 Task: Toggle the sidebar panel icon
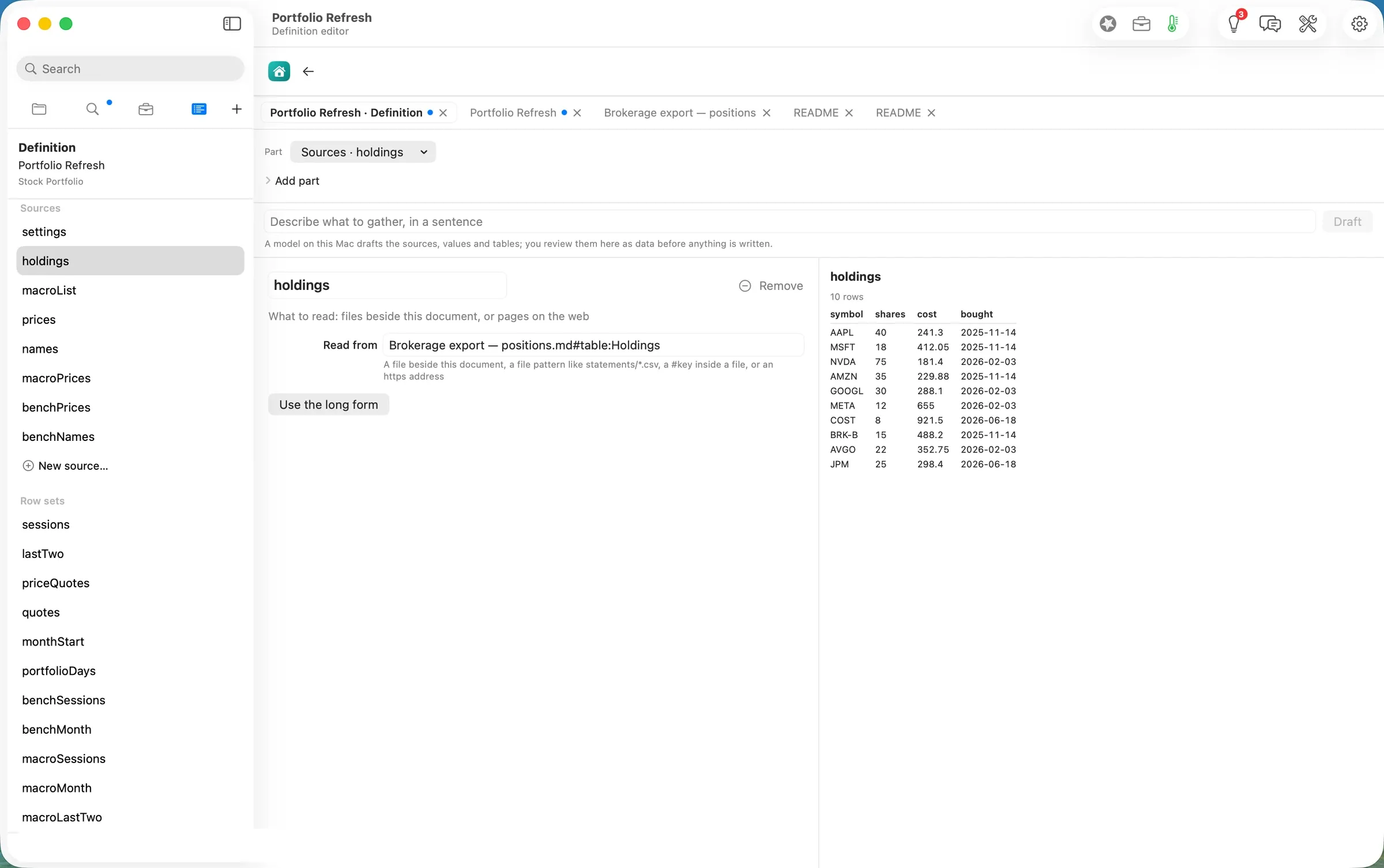click(232, 24)
